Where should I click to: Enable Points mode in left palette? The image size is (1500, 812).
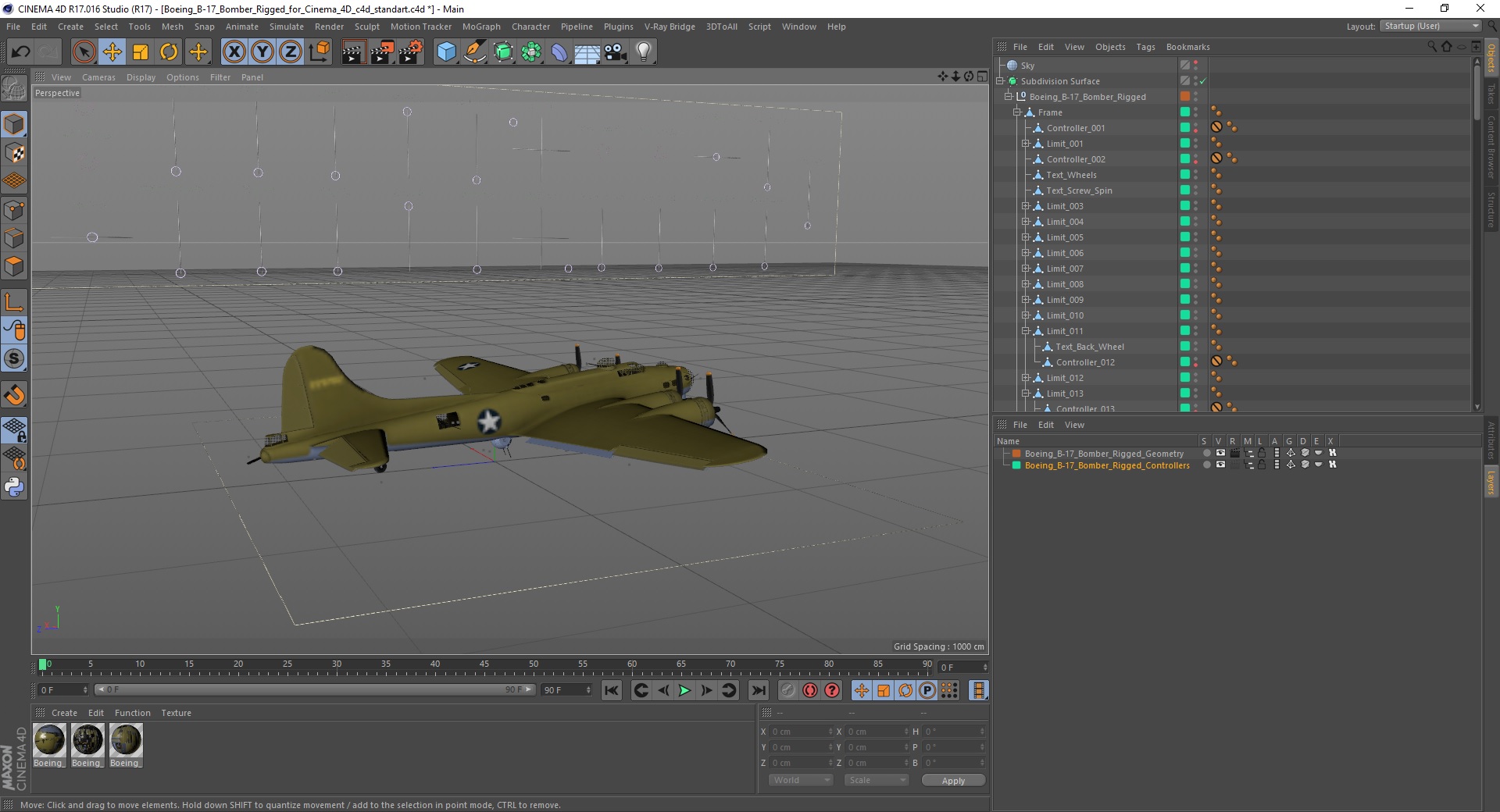coord(14,210)
